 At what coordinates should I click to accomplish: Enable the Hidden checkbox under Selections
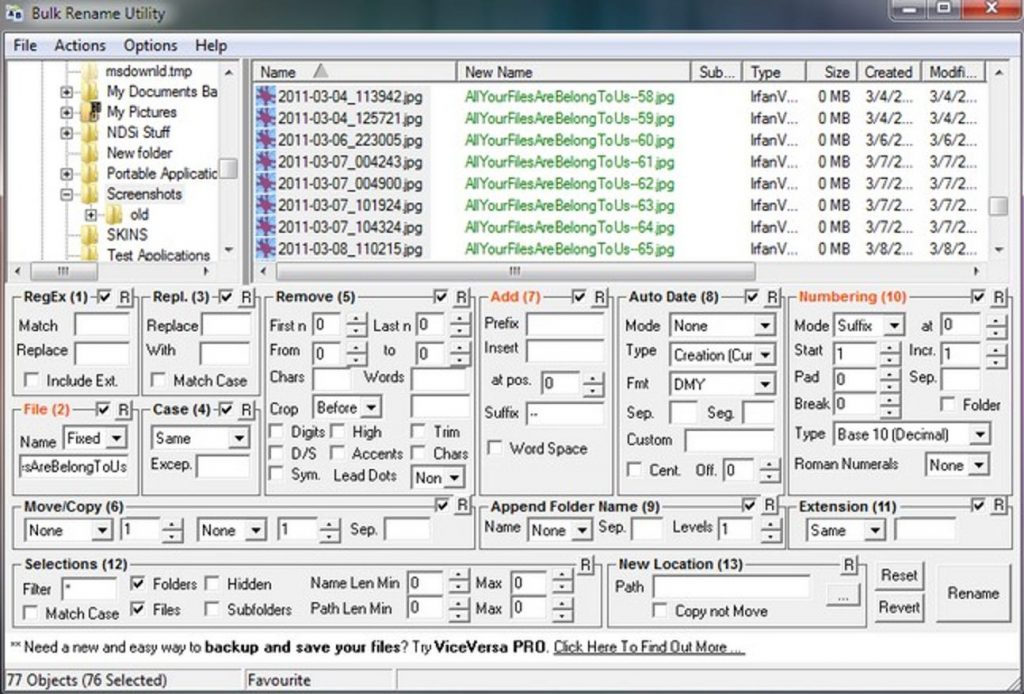coord(213,583)
